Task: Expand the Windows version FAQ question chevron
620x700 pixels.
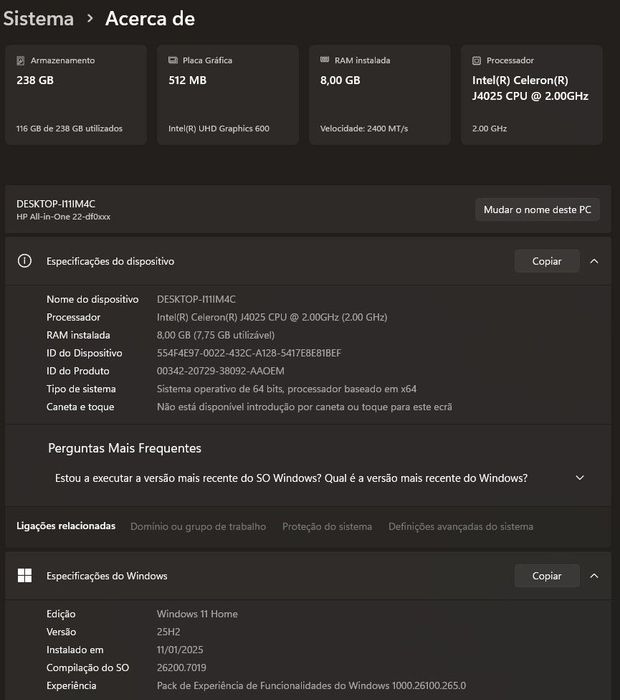Action: tap(580, 478)
